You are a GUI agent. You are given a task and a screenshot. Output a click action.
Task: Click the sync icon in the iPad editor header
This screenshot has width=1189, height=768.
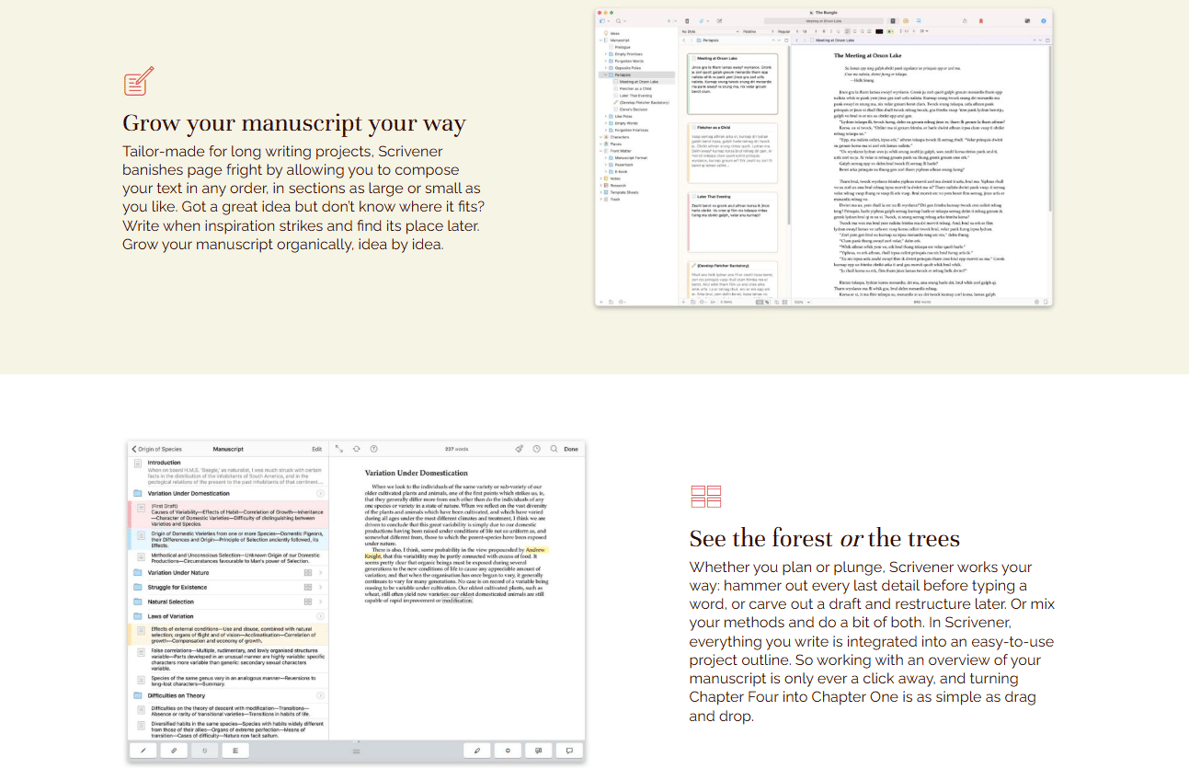click(356, 449)
